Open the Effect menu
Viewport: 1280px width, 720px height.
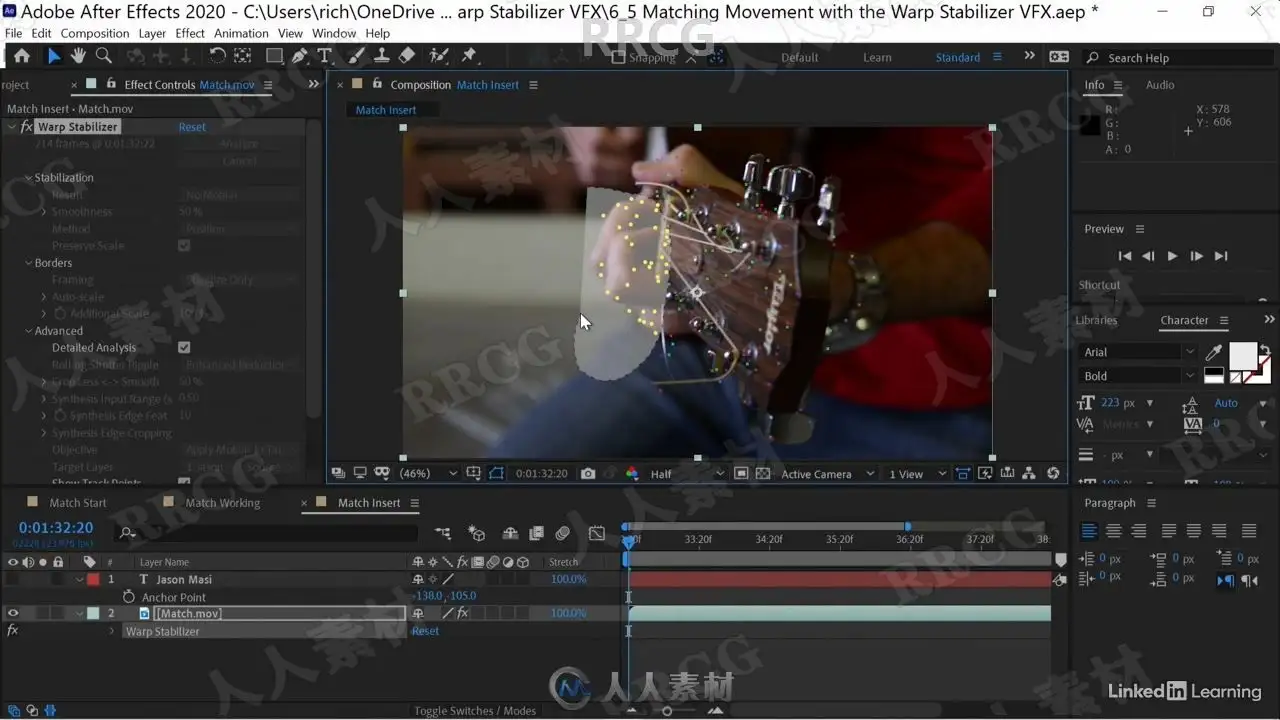[190, 33]
